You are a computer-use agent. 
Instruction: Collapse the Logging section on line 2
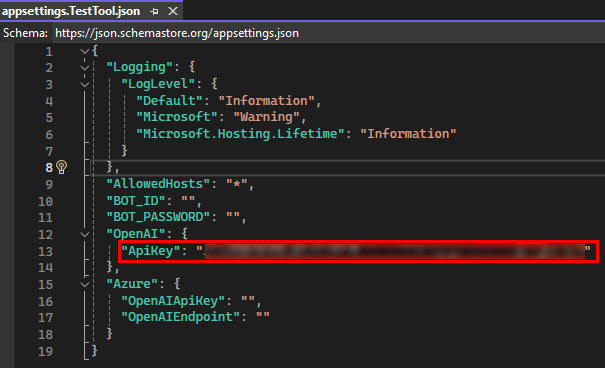point(84,68)
